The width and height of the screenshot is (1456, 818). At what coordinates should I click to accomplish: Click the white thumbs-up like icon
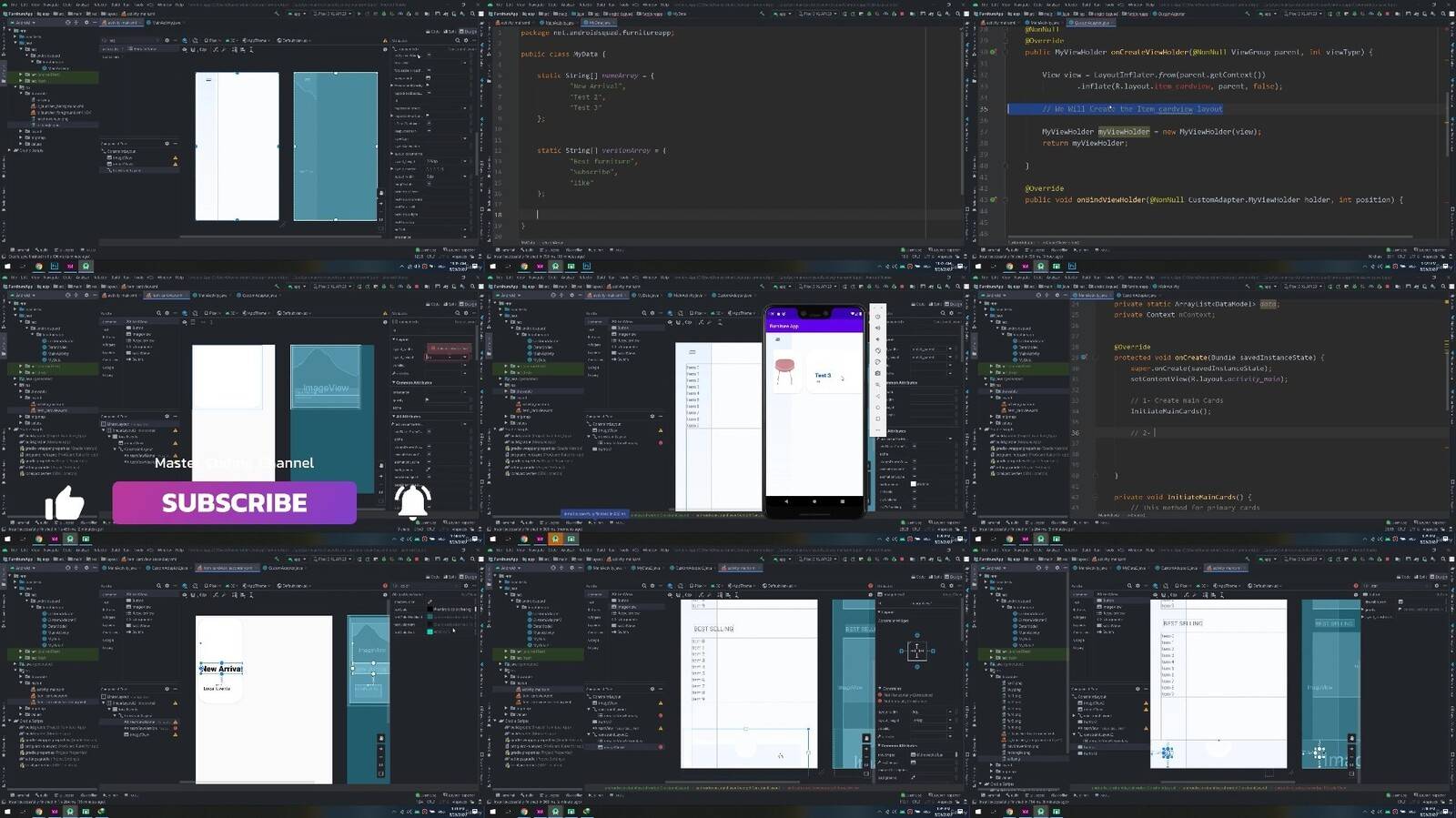(65, 502)
